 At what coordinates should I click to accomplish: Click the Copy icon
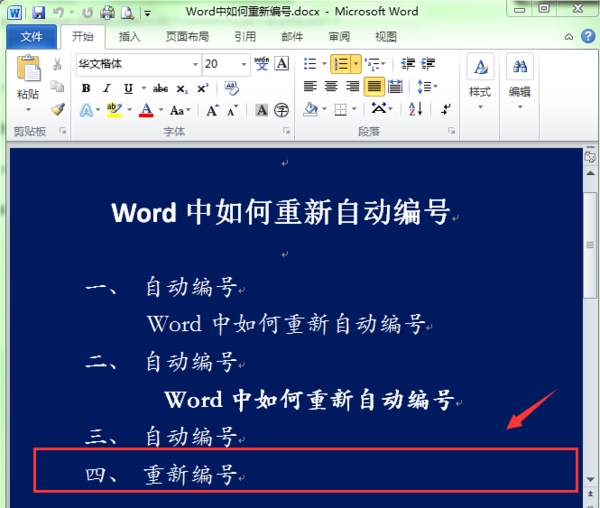tap(57, 86)
